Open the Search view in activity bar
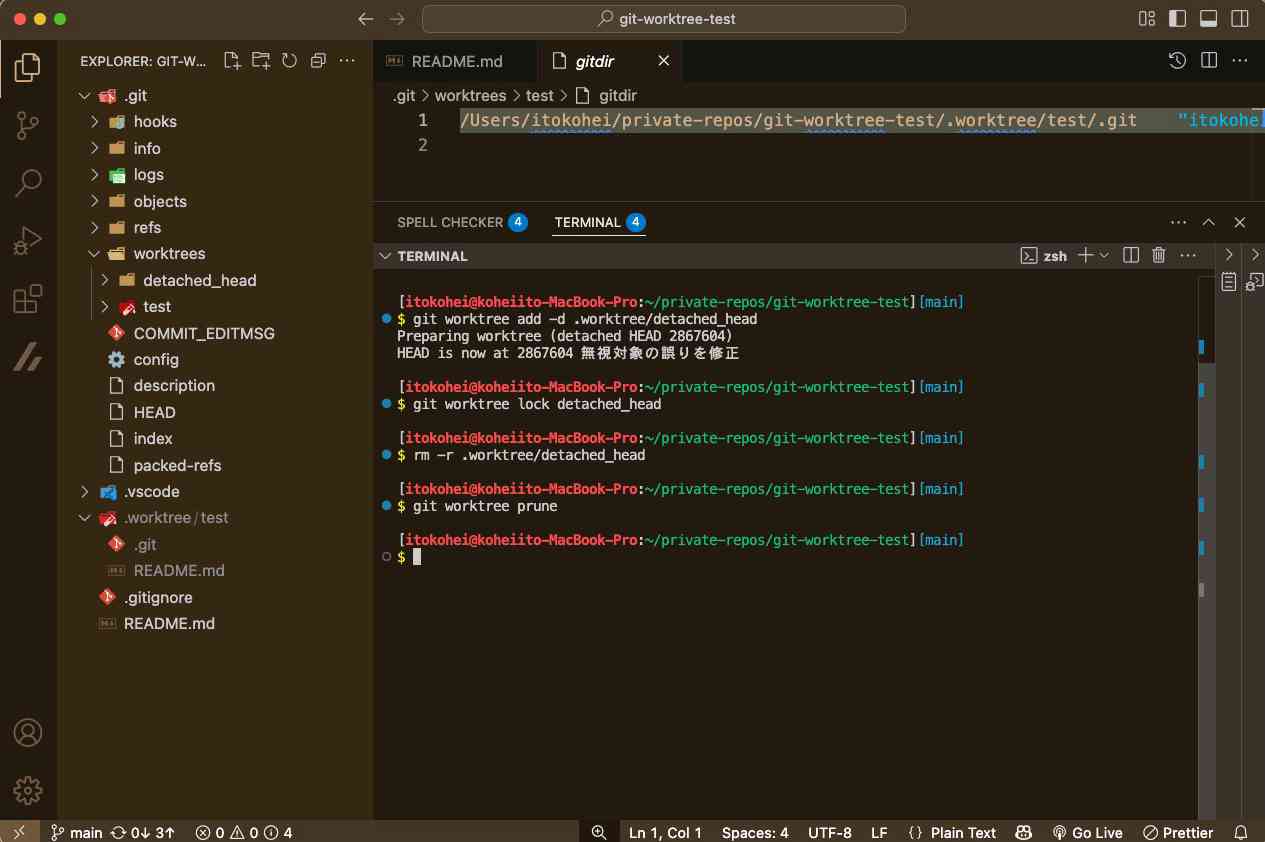The height and width of the screenshot is (842, 1265). pyautogui.click(x=27, y=183)
